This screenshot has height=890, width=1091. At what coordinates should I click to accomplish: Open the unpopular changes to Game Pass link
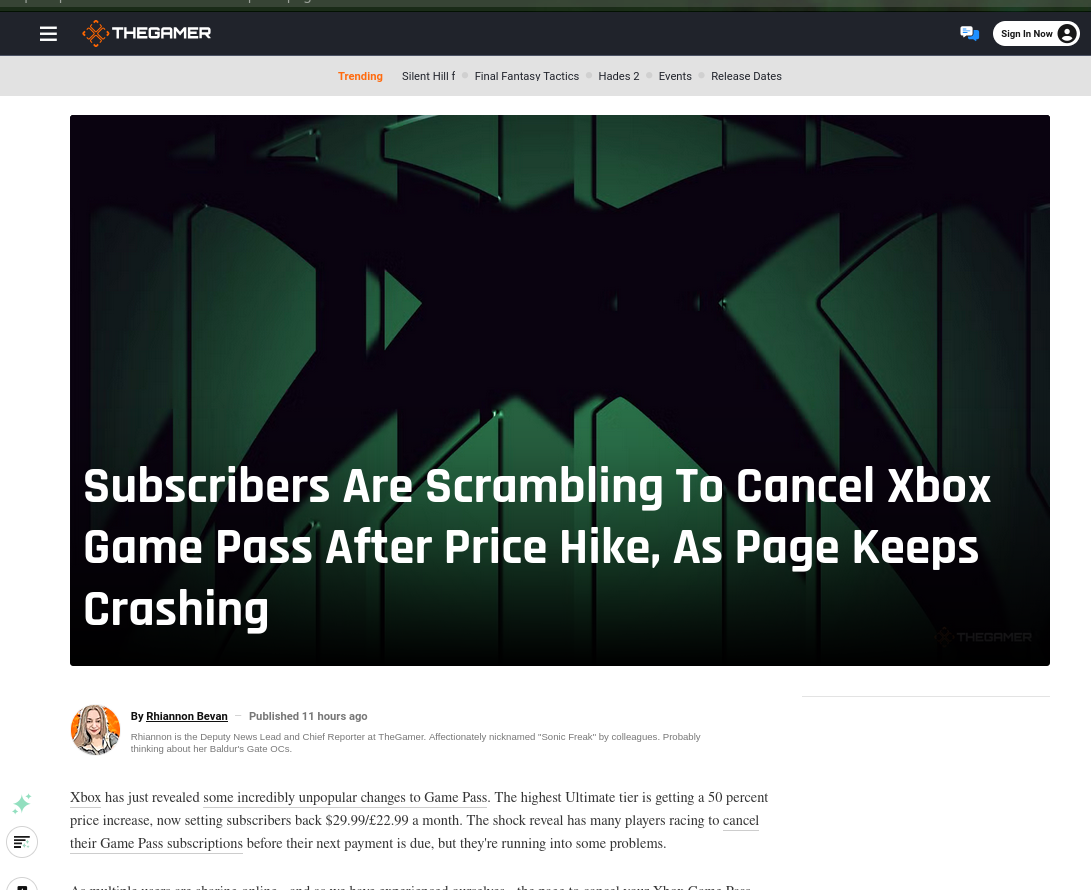pyautogui.click(x=347, y=797)
